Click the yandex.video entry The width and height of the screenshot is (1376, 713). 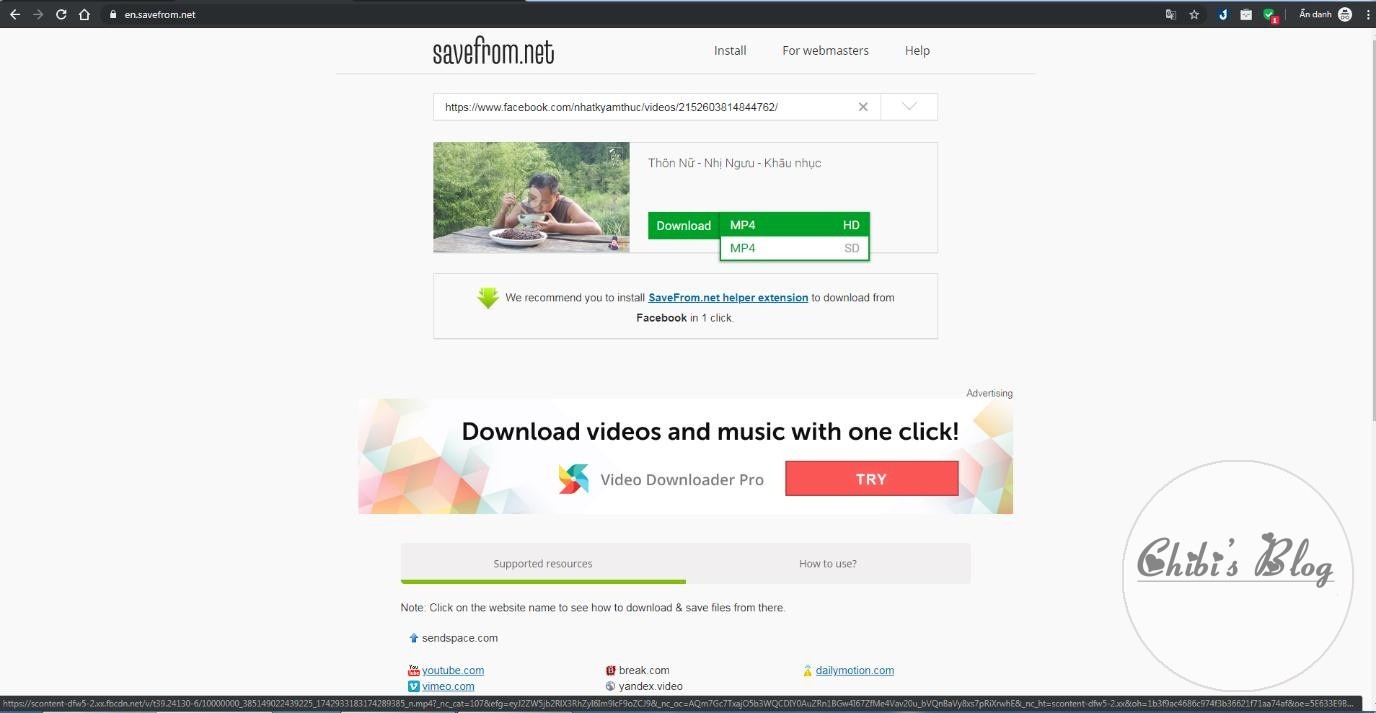pos(651,687)
